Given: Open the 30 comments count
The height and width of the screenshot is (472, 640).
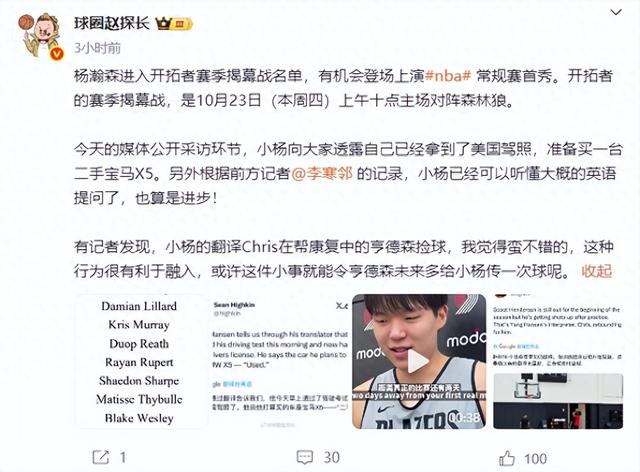Looking at the screenshot, I should (x=331, y=458).
